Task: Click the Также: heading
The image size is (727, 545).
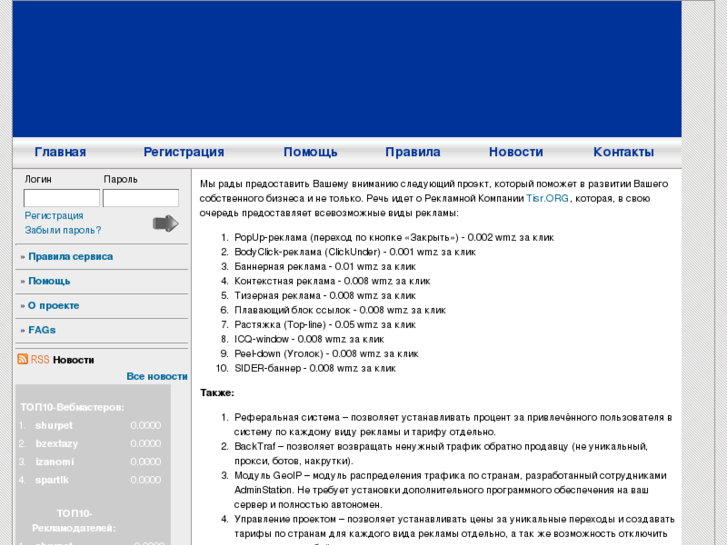Action: pyautogui.click(x=217, y=393)
